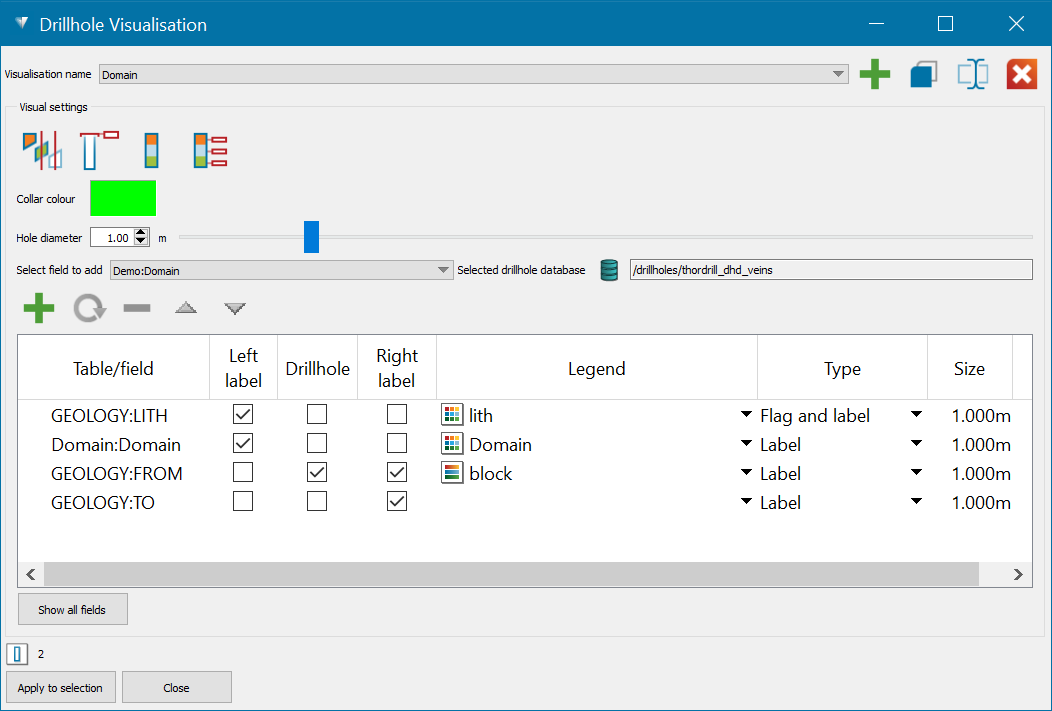This screenshot has height=711, width=1052.
Task: Click the rename visualisation icon
Action: pos(972,75)
